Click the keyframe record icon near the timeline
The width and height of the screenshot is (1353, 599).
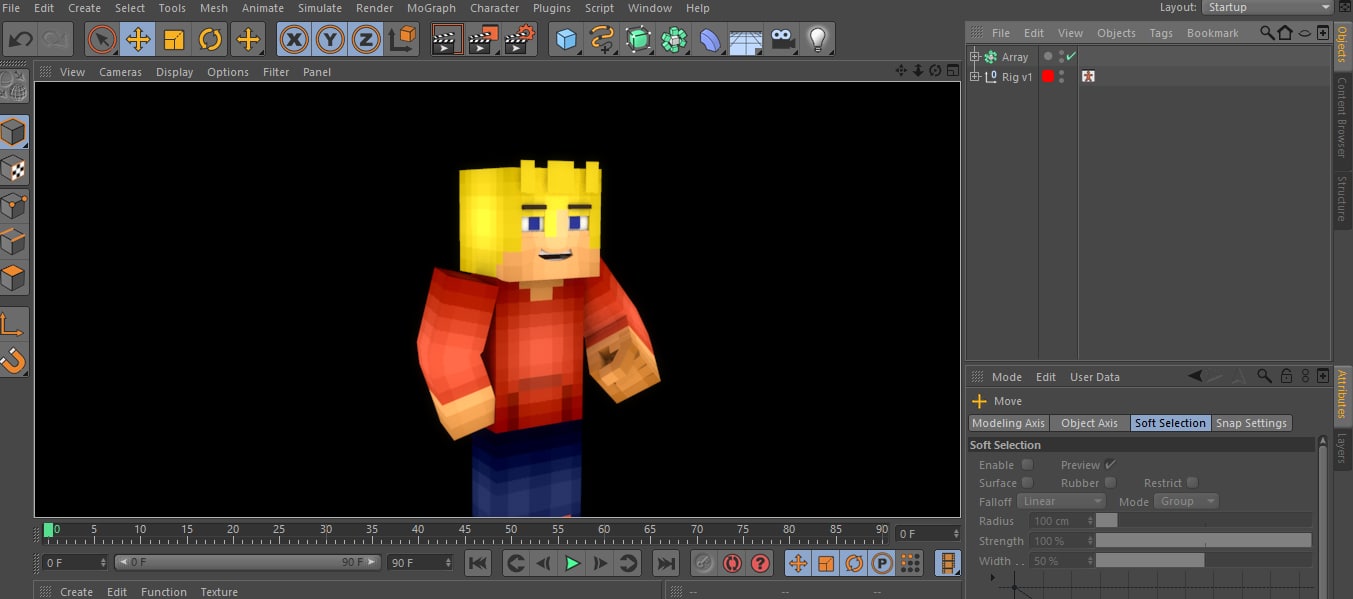tap(732, 563)
